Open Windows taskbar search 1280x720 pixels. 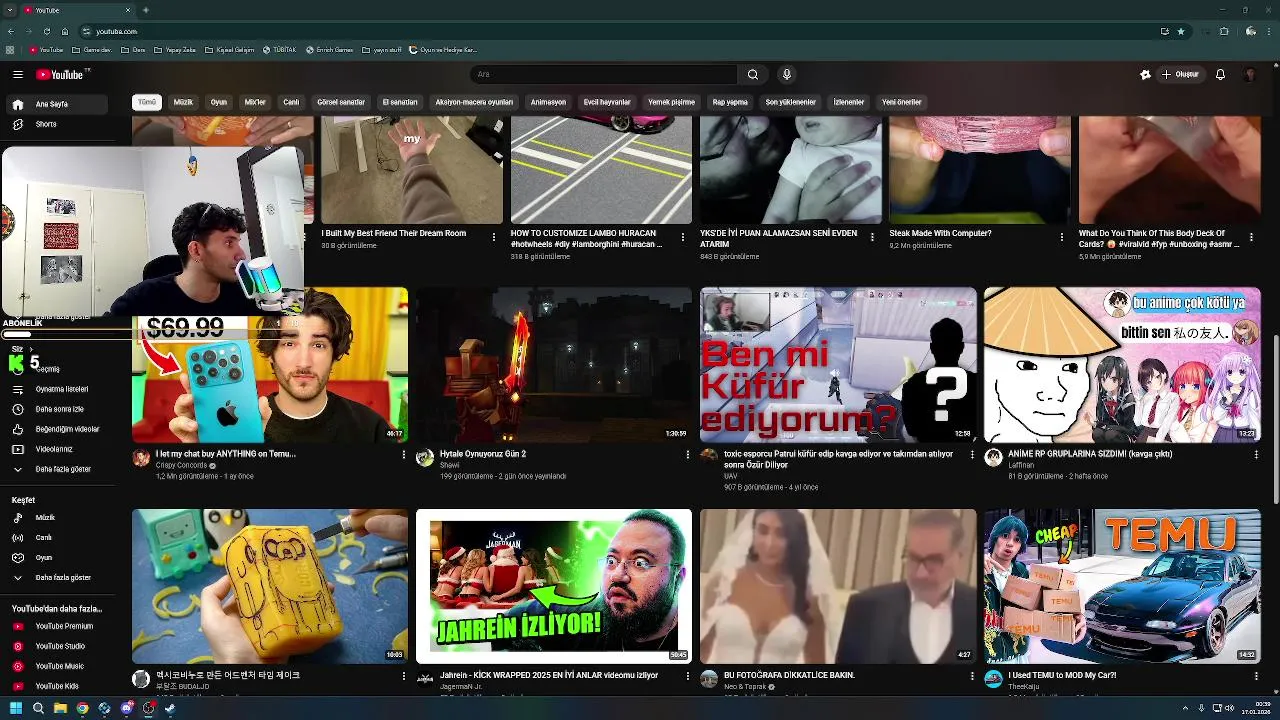(38, 708)
